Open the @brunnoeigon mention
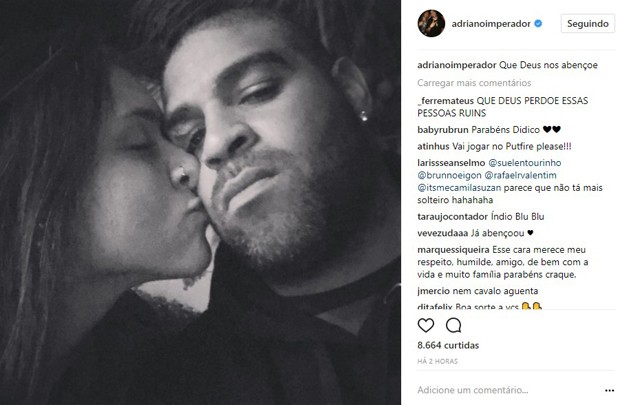Screen dimensions: 620x405 click(449, 175)
